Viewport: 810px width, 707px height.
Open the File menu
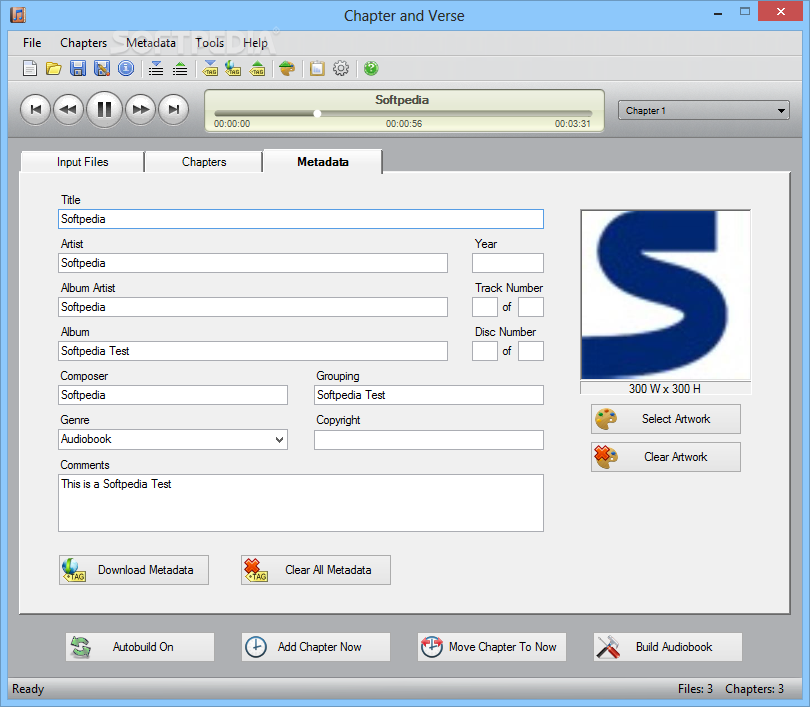click(32, 43)
